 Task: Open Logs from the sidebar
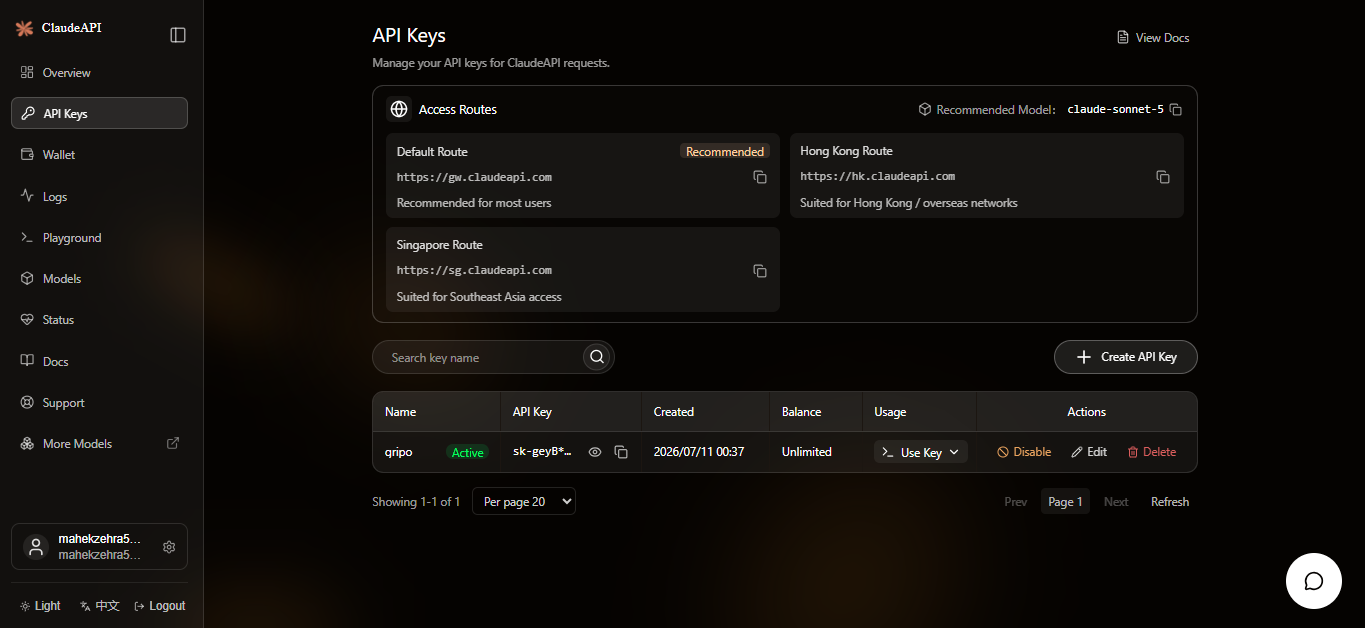click(x=99, y=197)
